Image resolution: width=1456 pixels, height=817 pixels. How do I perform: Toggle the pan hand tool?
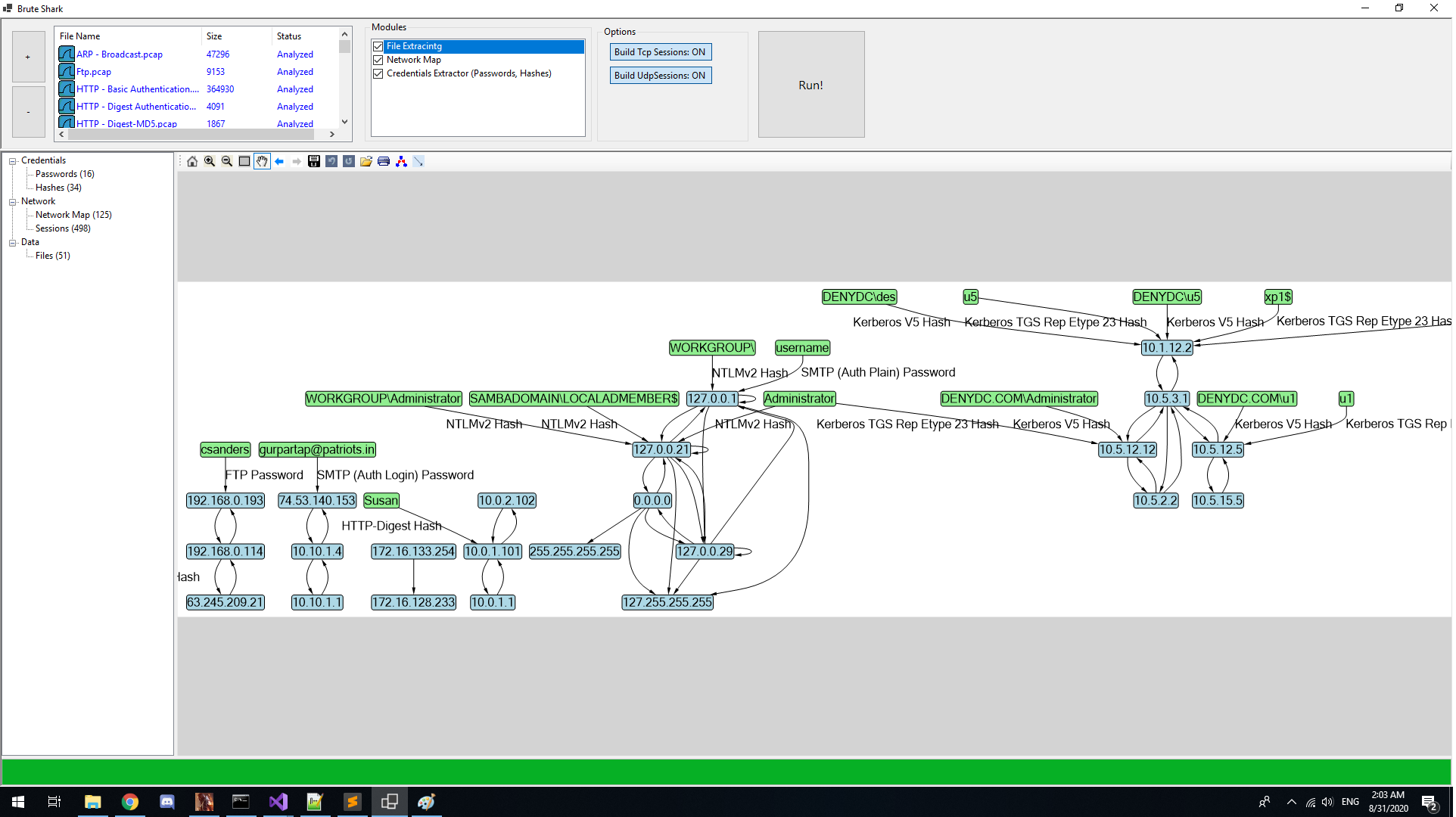tap(262, 161)
